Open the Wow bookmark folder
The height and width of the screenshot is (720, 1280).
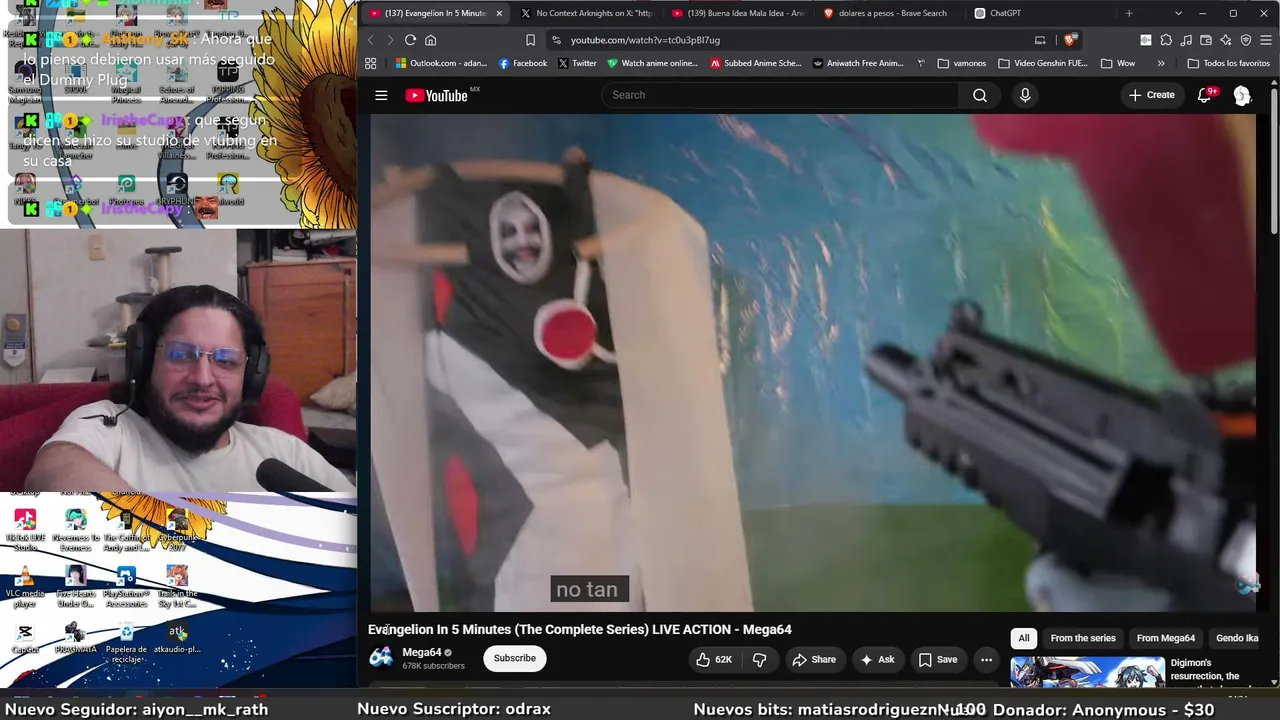click(1118, 63)
